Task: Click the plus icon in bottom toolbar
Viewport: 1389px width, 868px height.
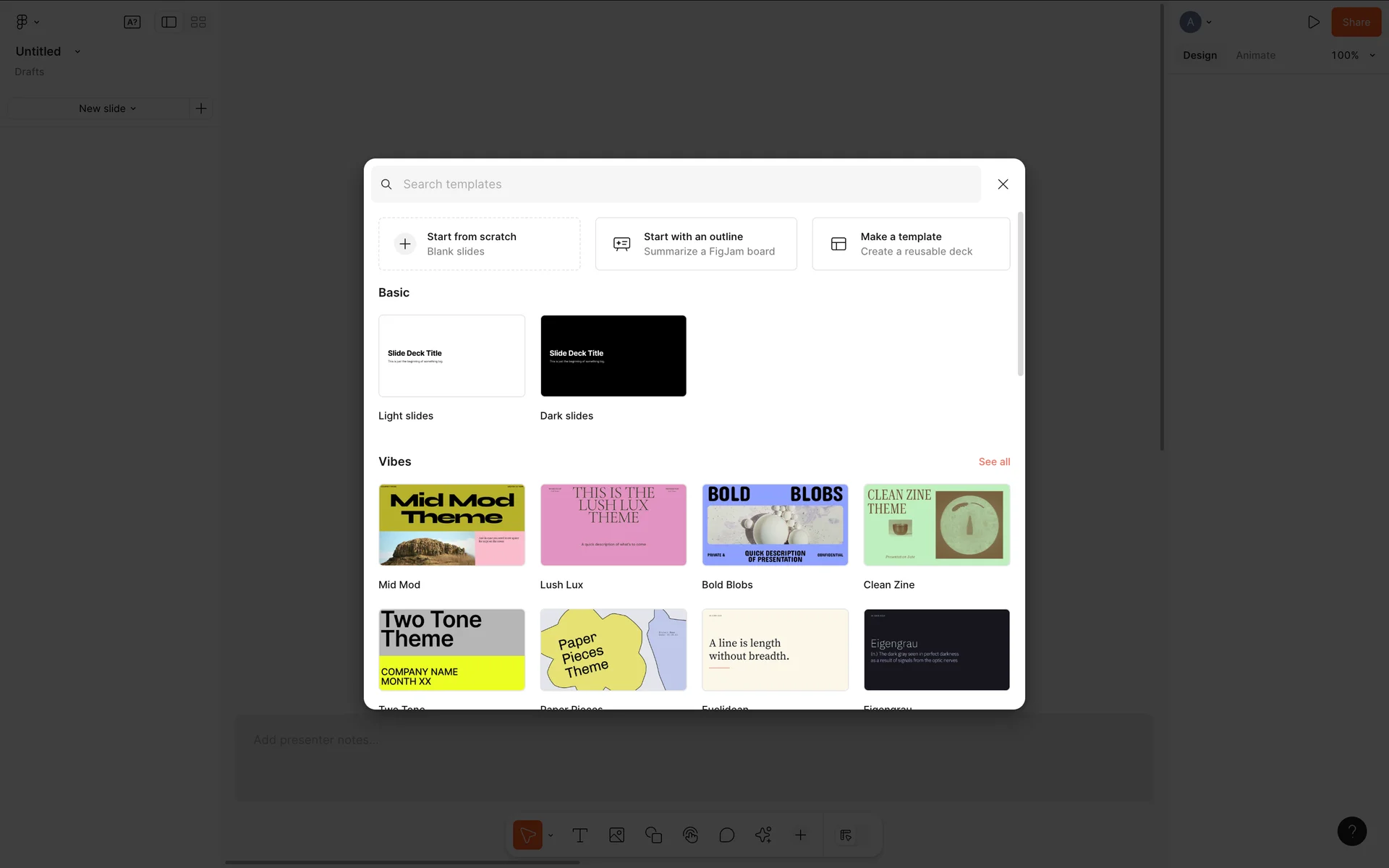Action: tap(800, 835)
